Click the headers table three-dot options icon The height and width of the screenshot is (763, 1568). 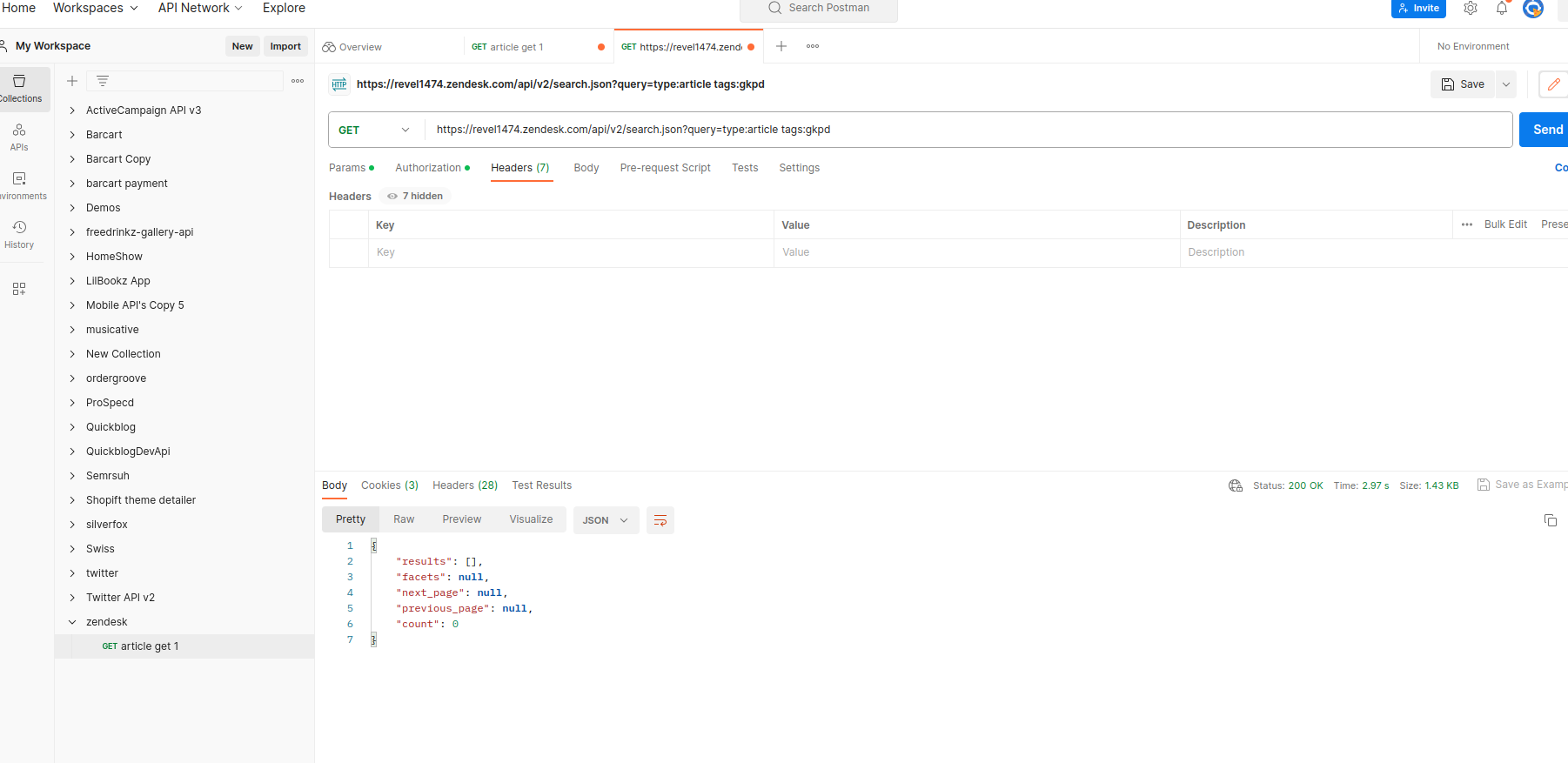[x=1467, y=224]
